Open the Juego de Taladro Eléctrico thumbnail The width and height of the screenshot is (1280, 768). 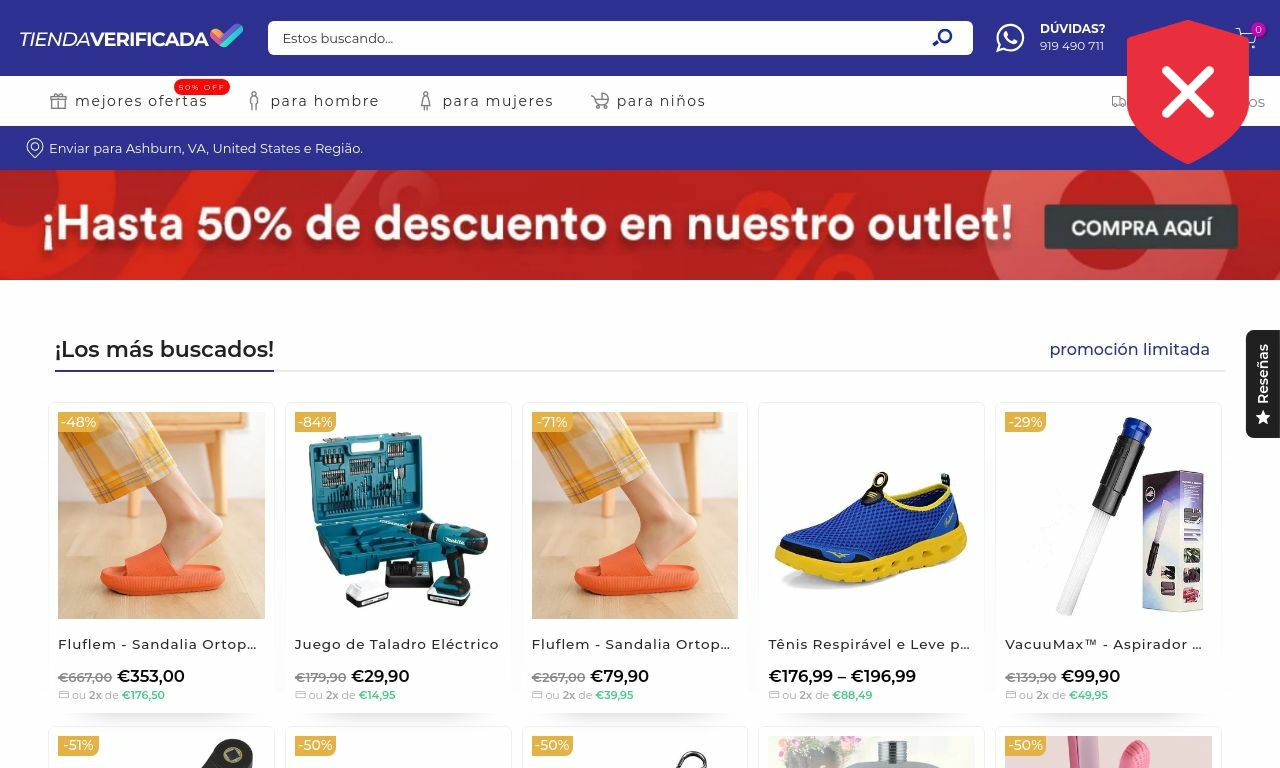398,515
